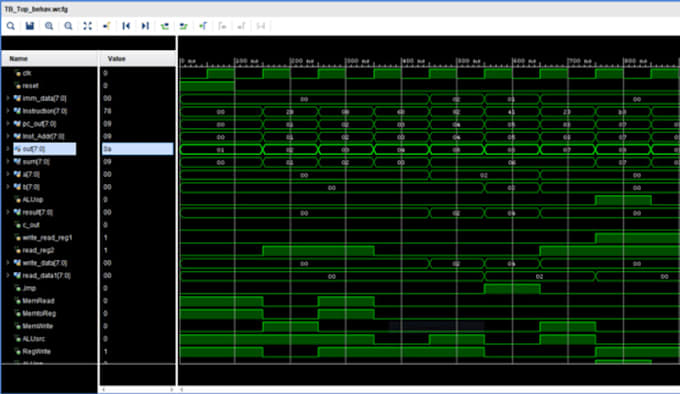
Task: Expand the pc_out[7:0] bus
Action: tap(7, 124)
